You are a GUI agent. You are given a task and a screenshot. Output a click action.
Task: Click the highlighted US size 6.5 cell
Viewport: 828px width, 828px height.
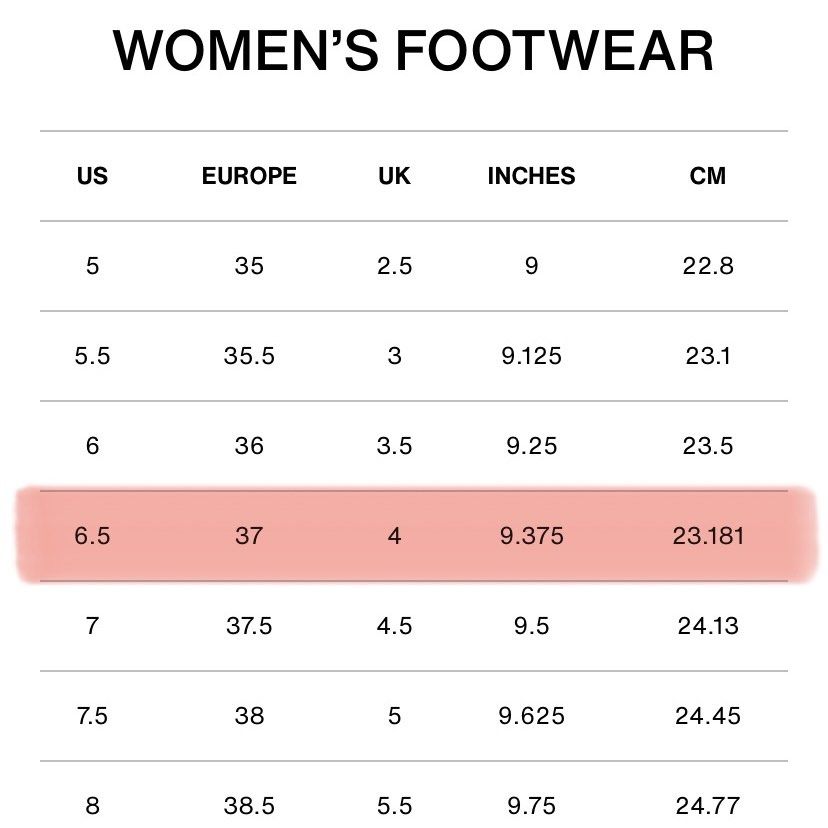[92, 536]
